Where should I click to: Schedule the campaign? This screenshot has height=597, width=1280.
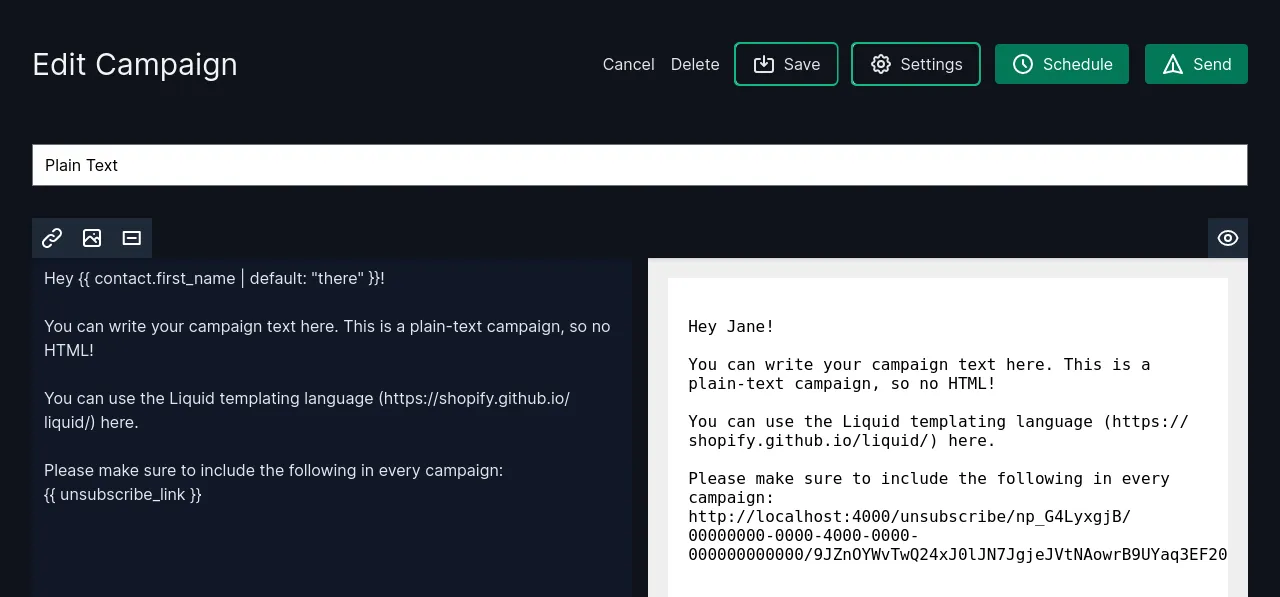coord(1062,64)
